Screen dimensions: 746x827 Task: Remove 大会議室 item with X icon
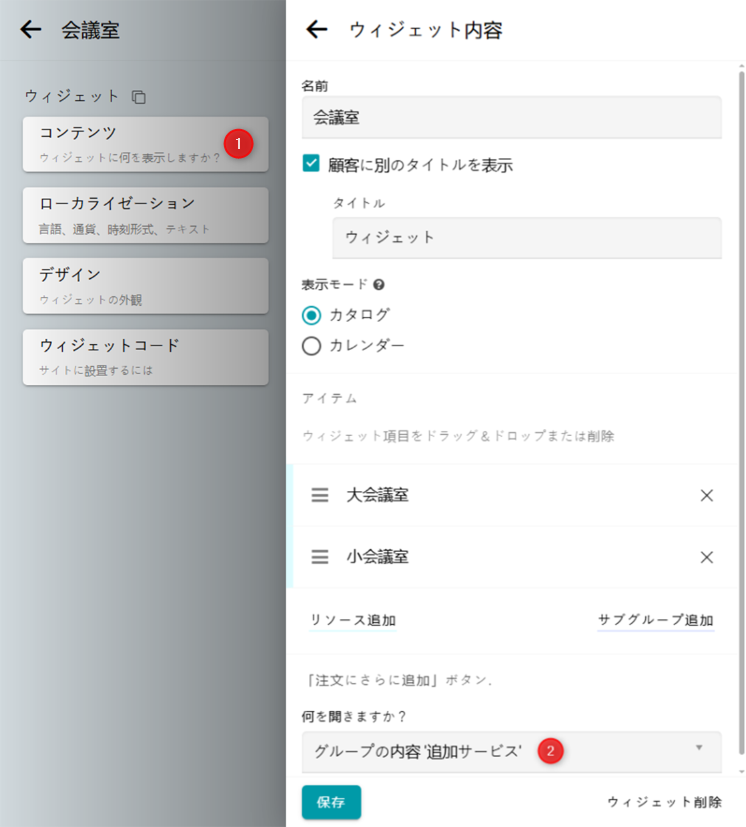[x=707, y=495]
